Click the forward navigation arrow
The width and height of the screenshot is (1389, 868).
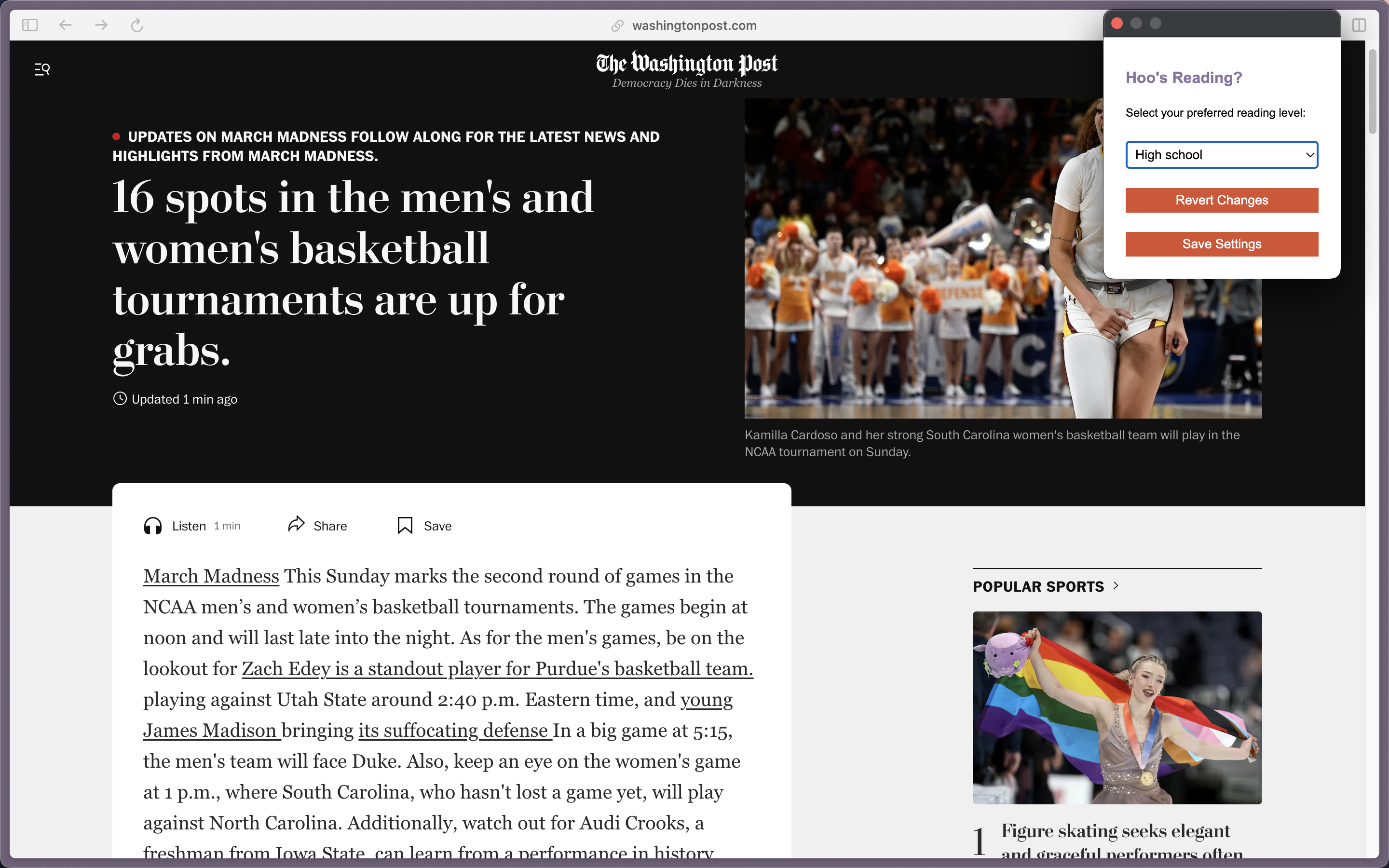tap(101, 25)
